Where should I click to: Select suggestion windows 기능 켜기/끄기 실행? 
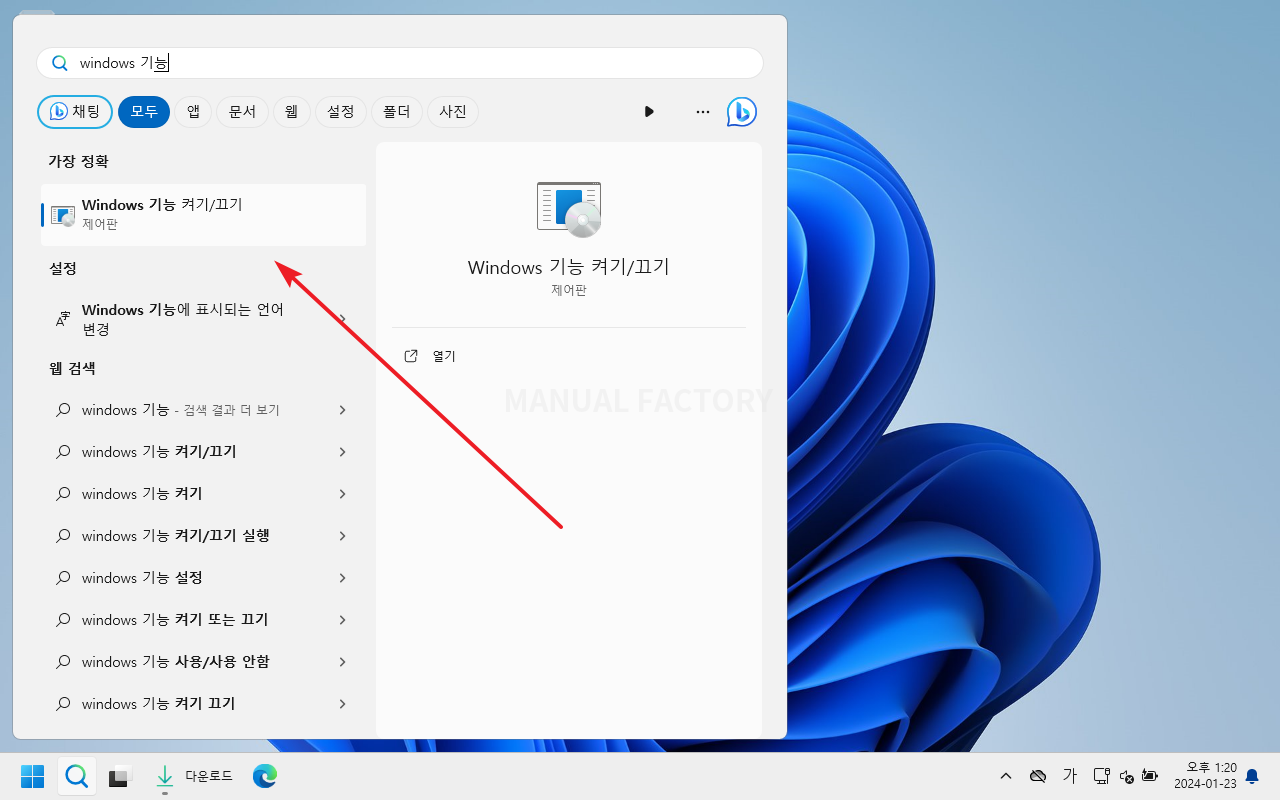point(203,536)
